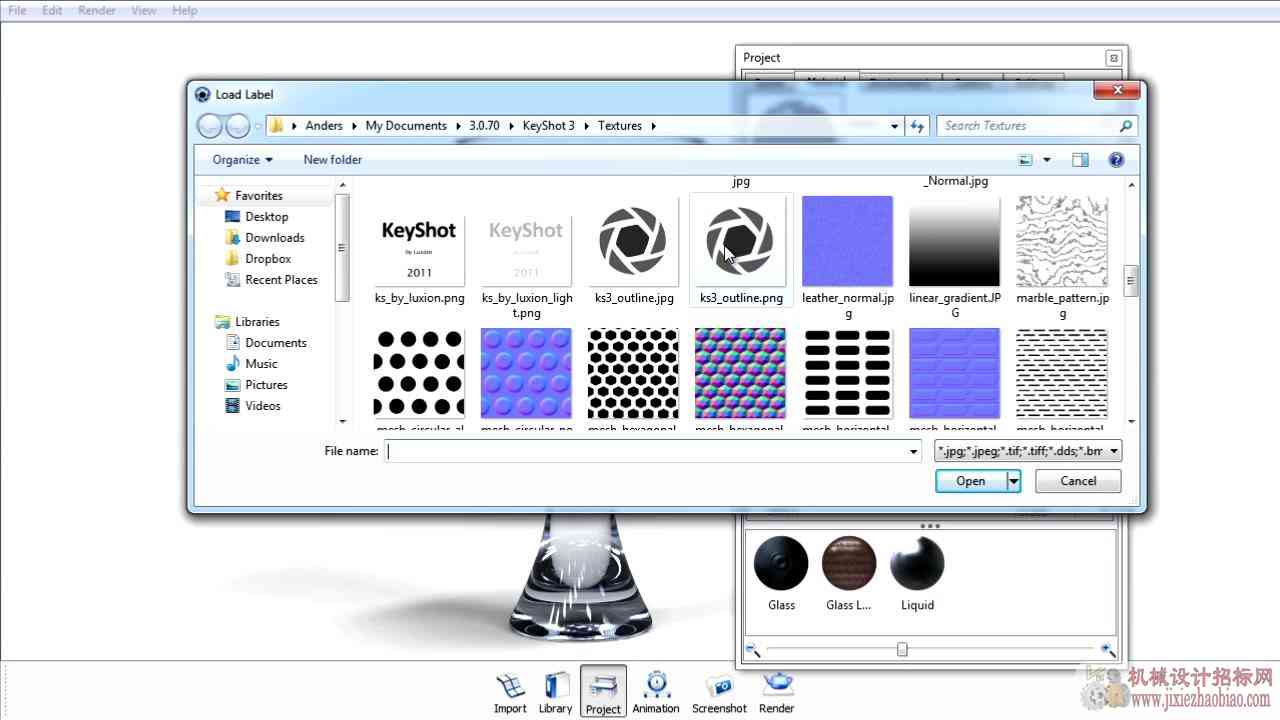This screenshot has height=720, width=1280.
Task: Click the refresh button beside address bar
Action: point(917,126)
